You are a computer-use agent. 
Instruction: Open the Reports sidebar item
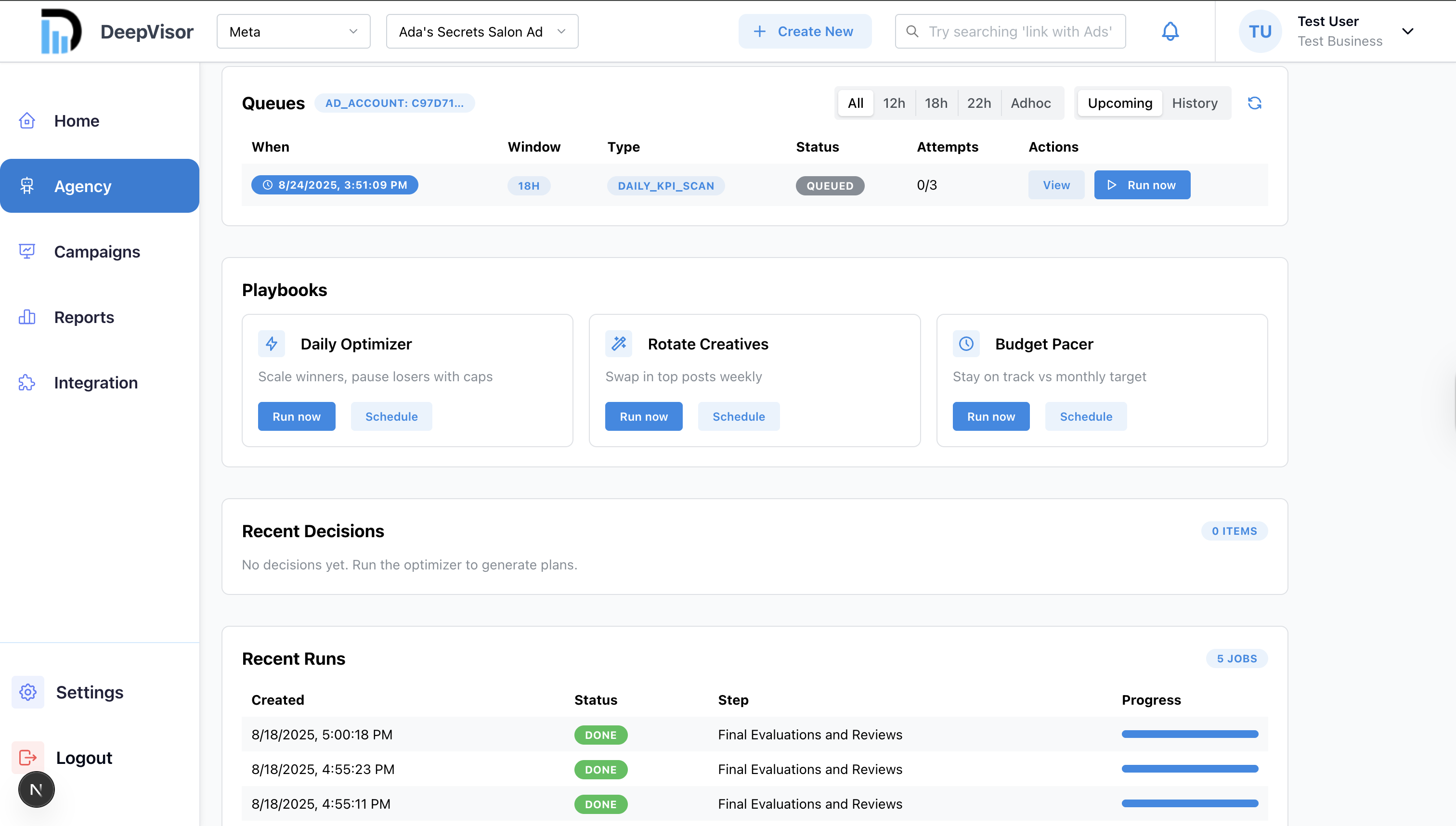(x=84, y=317)
